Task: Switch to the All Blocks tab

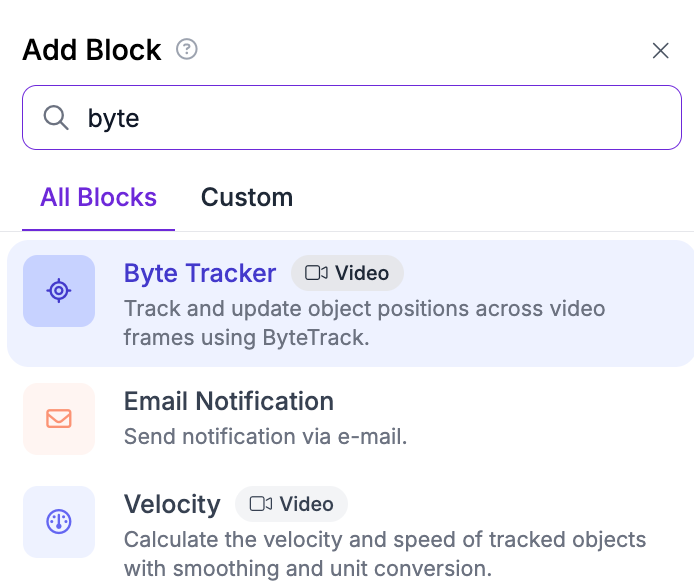Action: [98, 197]
